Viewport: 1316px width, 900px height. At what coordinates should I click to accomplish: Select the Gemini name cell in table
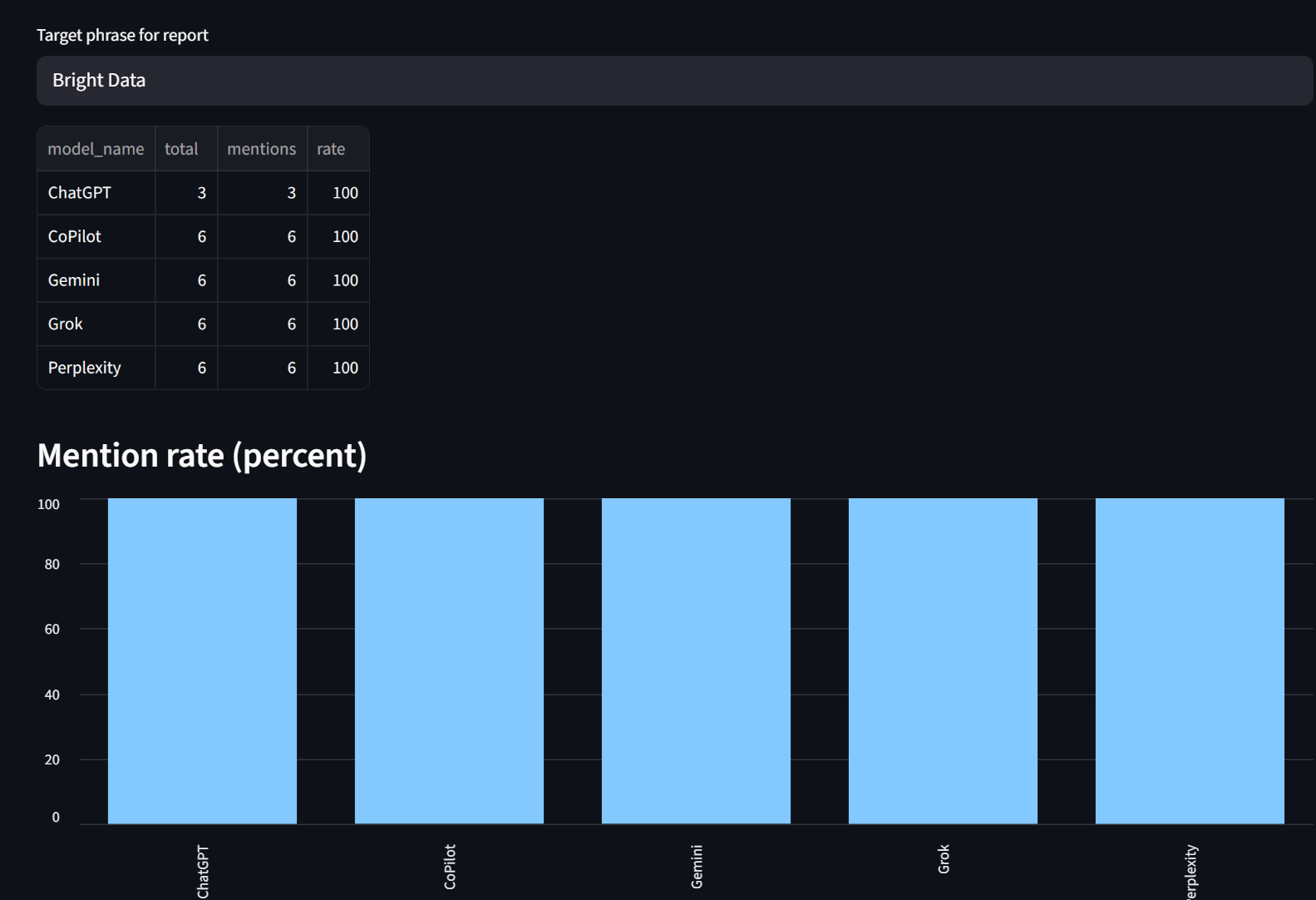tap(96, 280)
